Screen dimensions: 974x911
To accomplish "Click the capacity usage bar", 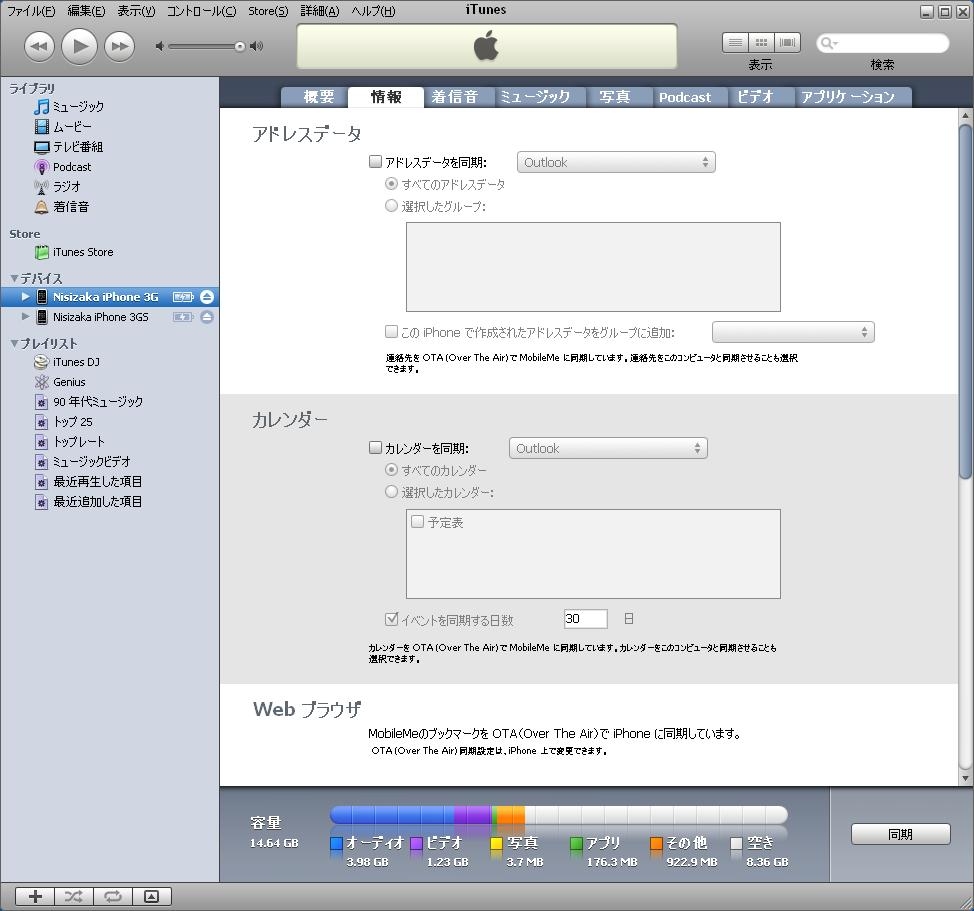I will tap(559, 815).
